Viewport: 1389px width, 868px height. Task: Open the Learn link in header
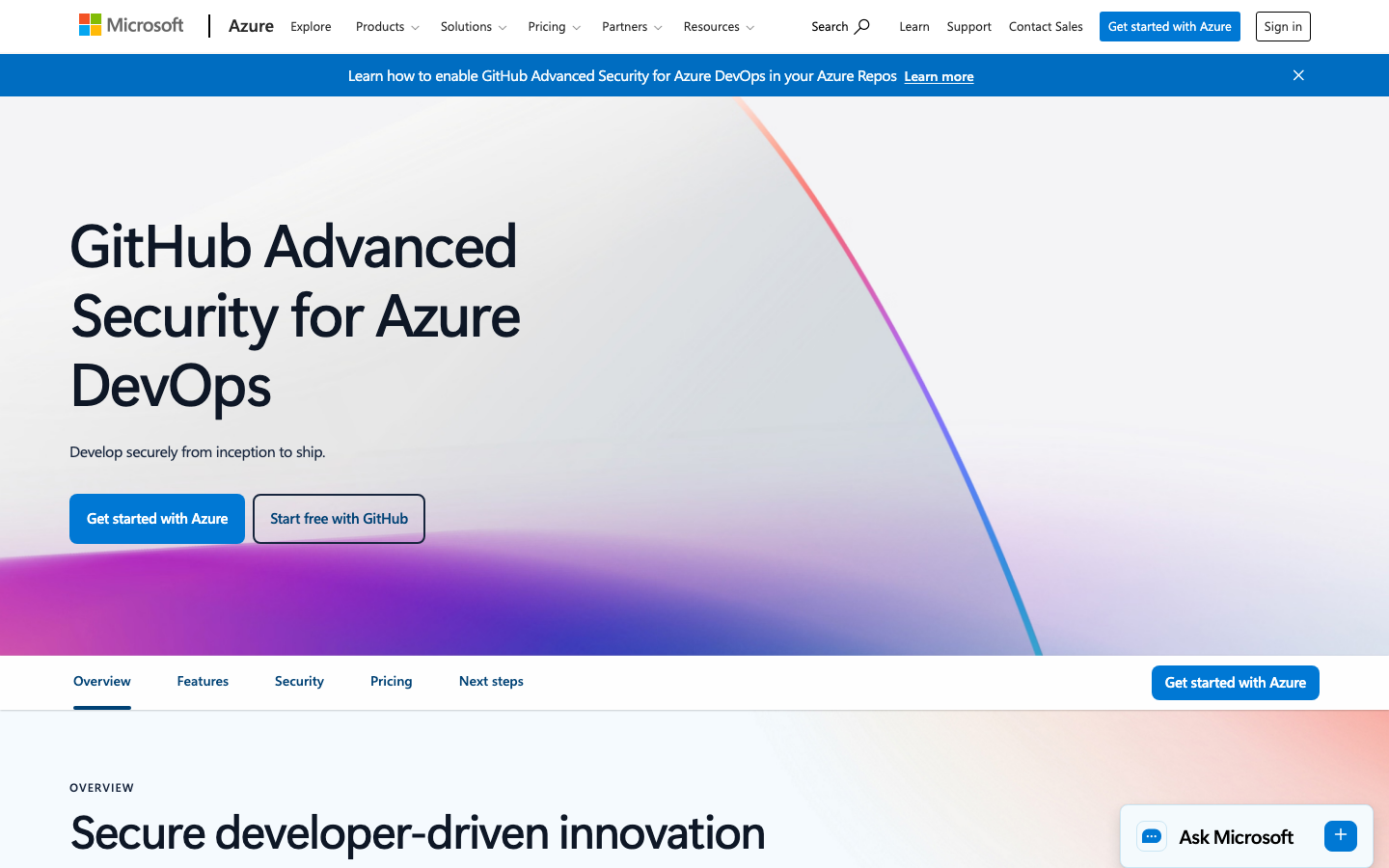point(914,26)
